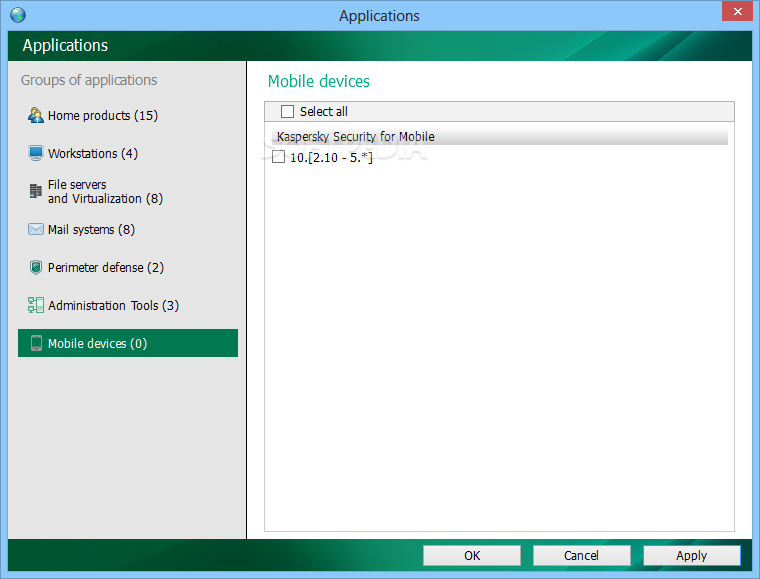This screenshot has width=760, height=579.
Task: Click the Mobile devices heading
Action: (x=318, y=81)
